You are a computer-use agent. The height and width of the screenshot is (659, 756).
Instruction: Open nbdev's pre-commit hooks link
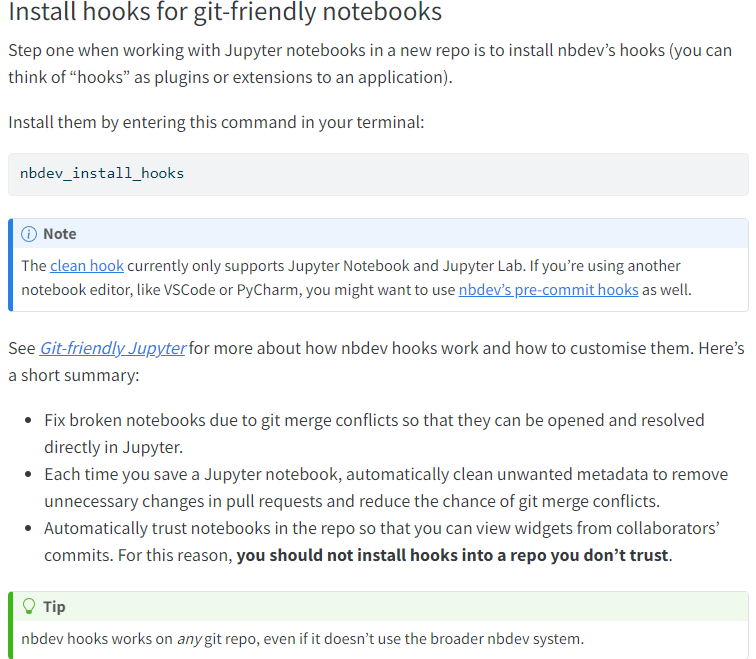coord(548,290)
